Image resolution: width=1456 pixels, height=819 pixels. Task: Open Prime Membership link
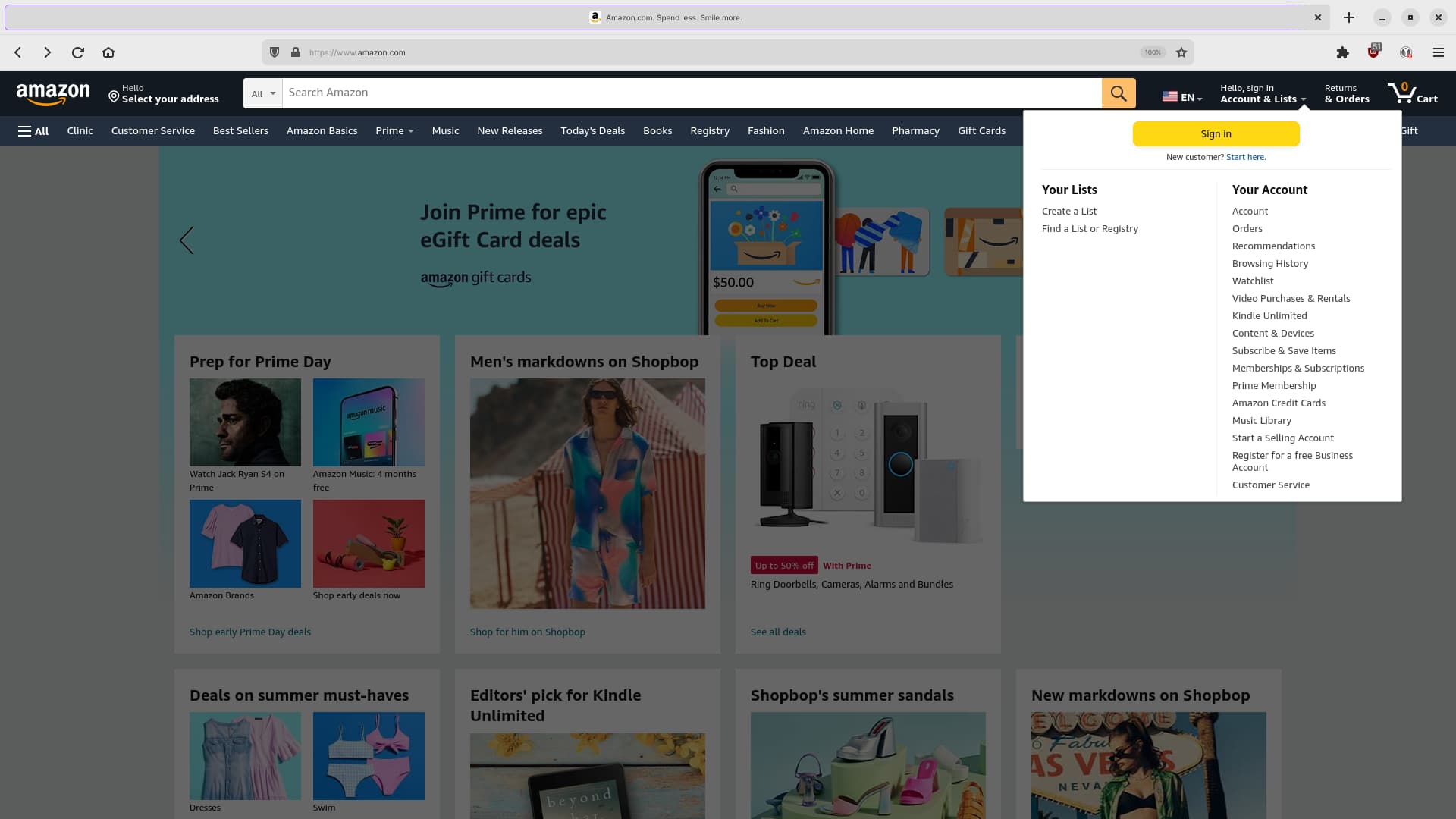(1273, 386)
